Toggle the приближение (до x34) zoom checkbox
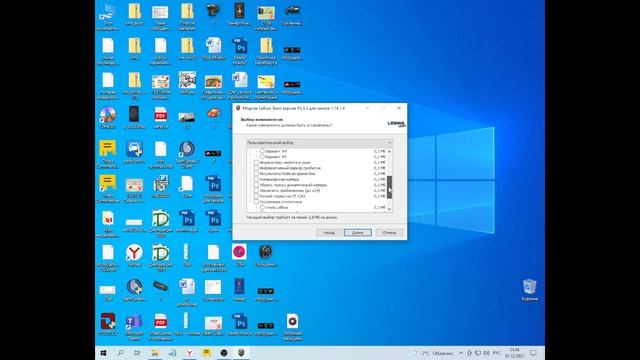This screenshot has width=640, height=360. pyautogui.click(x=256, y=191)
